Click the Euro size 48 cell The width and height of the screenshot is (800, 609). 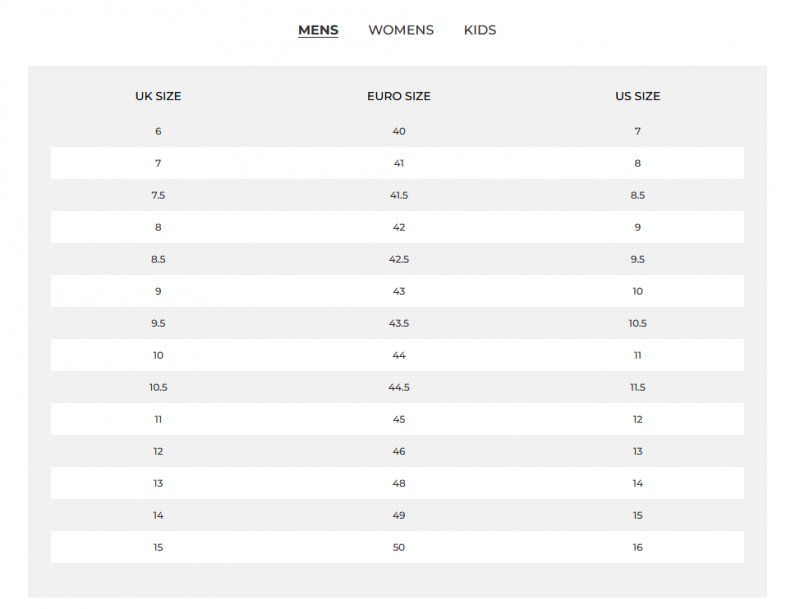pos(399,484)
